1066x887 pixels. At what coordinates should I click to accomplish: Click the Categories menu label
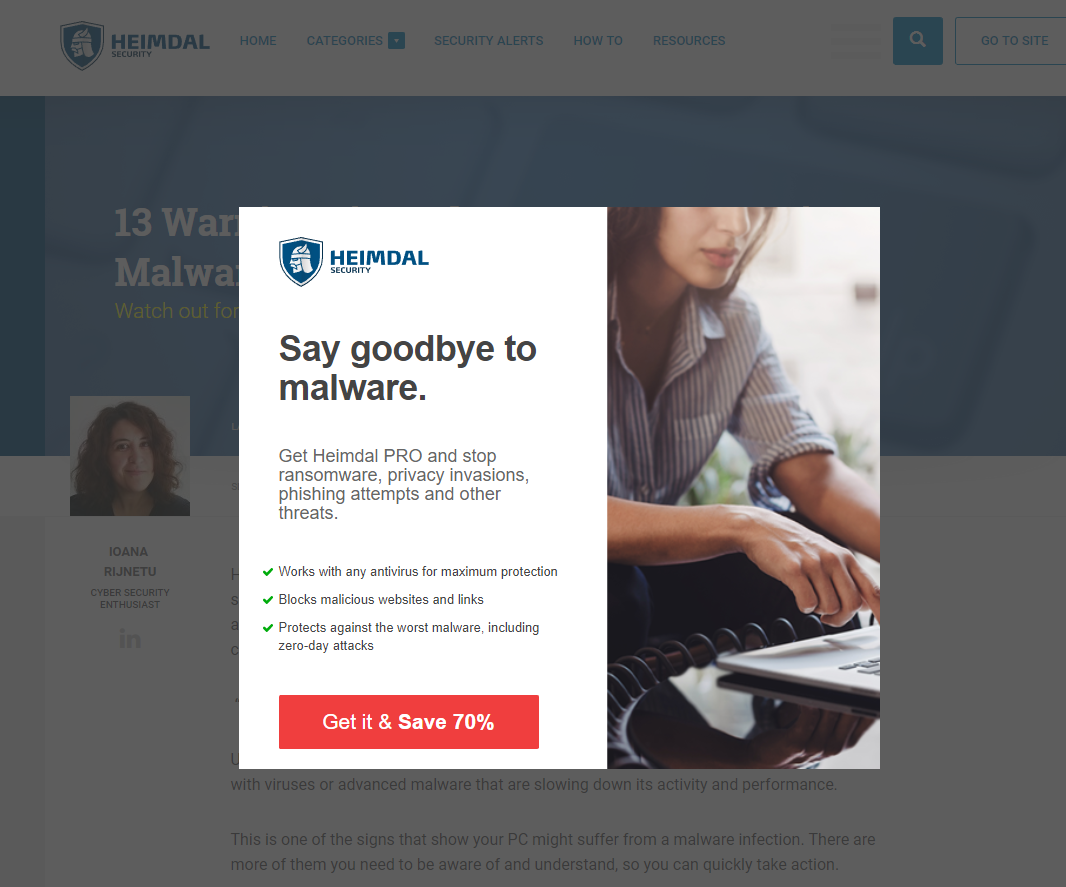tap(345, 41)
